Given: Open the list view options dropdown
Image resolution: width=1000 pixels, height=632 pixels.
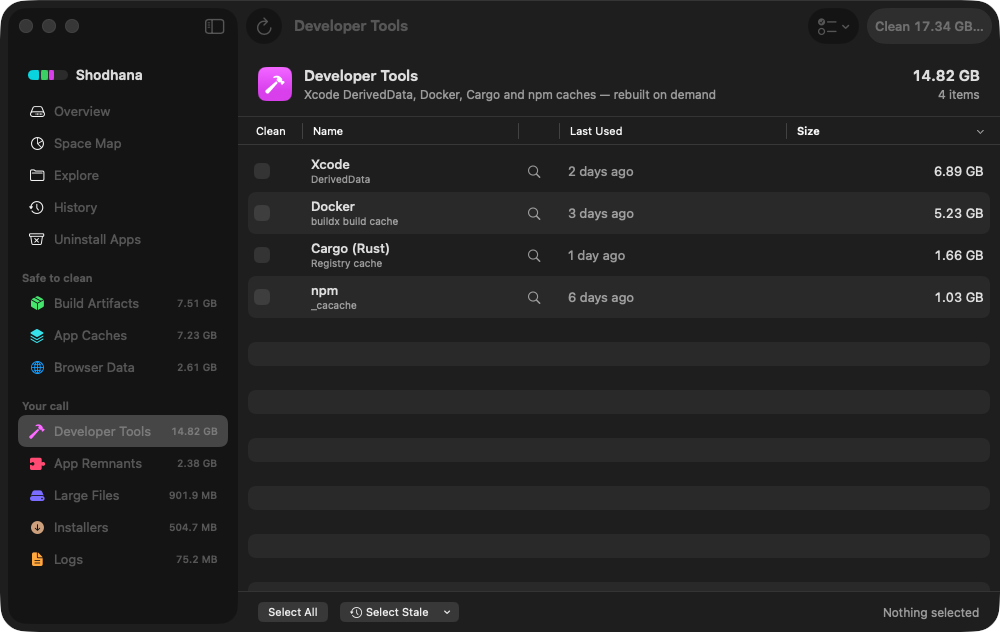Looking at the screenshot, I should tap(833, 26).
